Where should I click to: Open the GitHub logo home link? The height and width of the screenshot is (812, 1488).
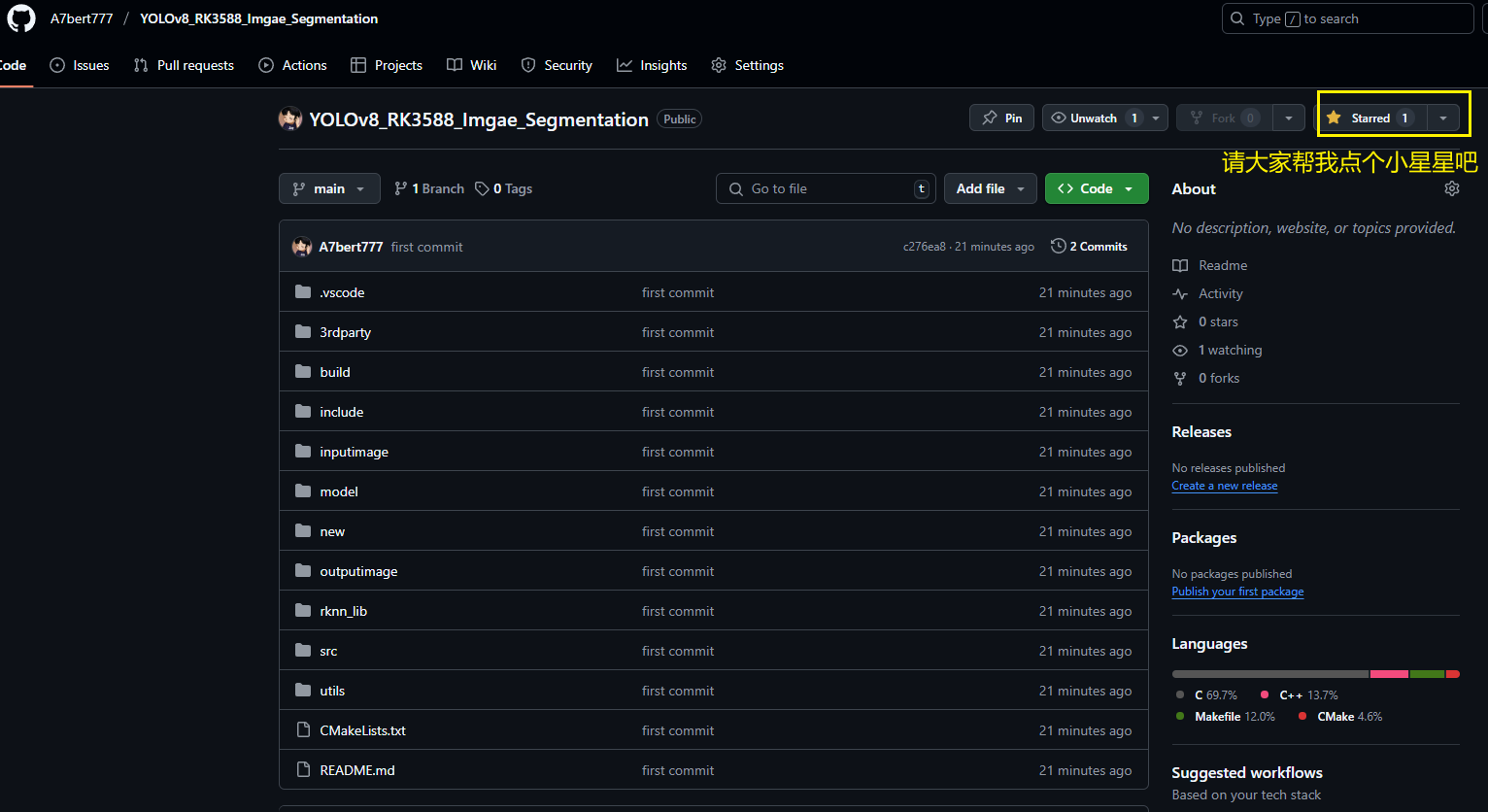(20, 18)
